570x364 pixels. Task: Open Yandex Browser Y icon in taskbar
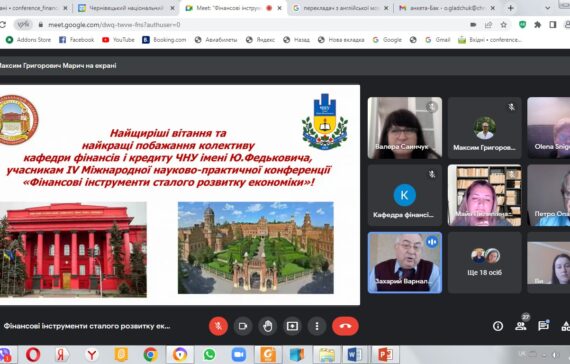[x=92, y=354]
